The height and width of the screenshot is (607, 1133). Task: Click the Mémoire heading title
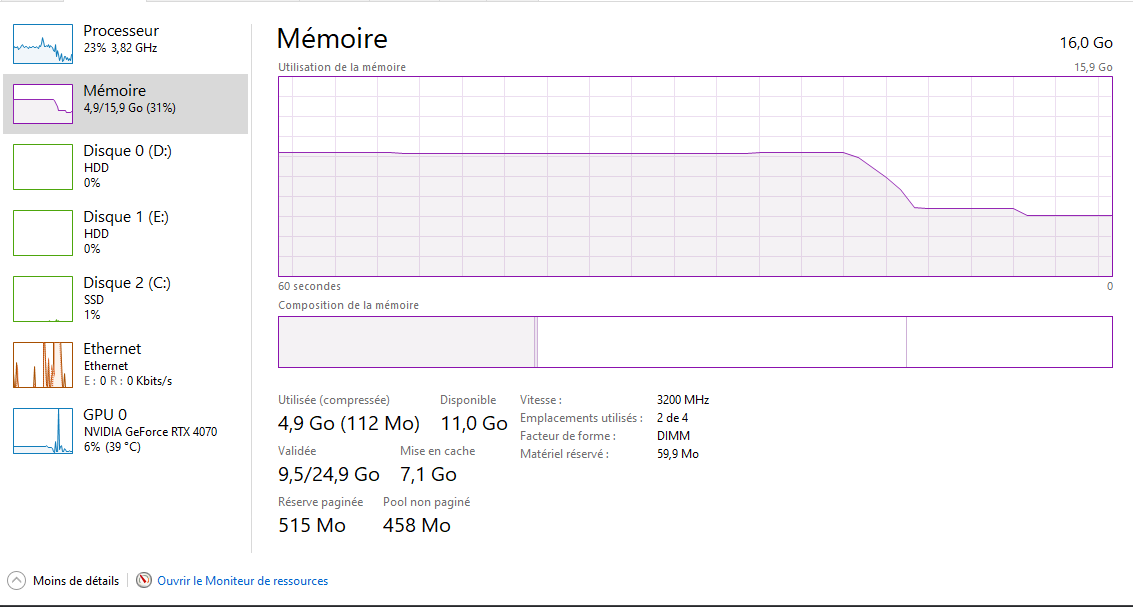[332, 38]
